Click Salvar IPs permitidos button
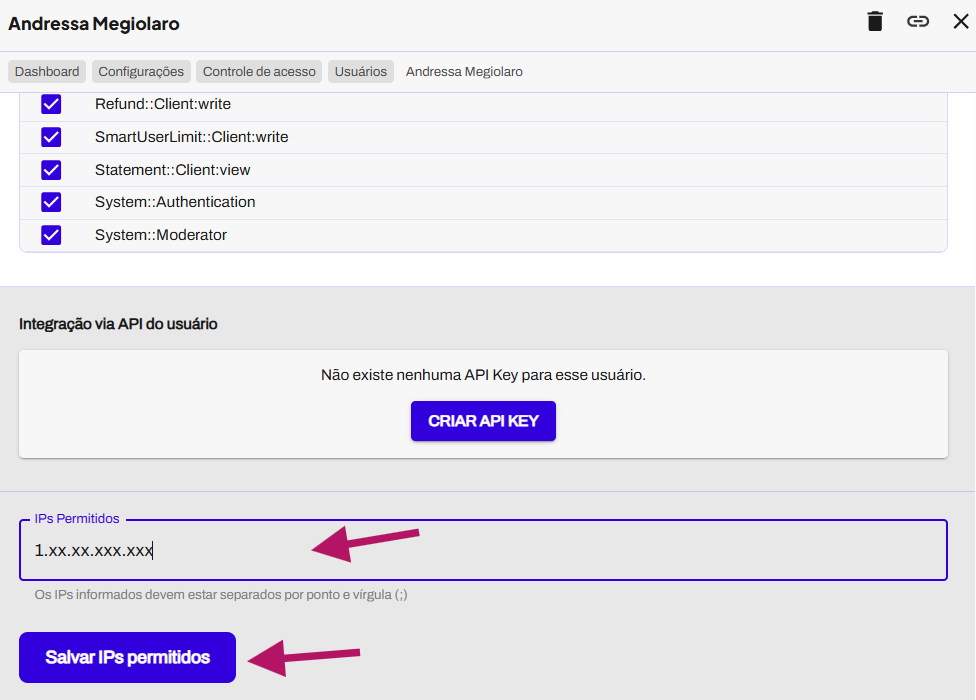The image size is (976, 700). point(128,658)
